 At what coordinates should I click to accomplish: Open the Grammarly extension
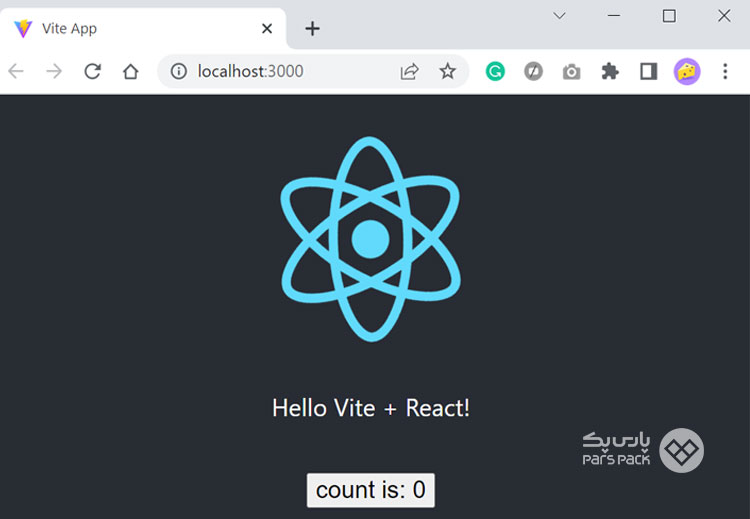(495, 71)
